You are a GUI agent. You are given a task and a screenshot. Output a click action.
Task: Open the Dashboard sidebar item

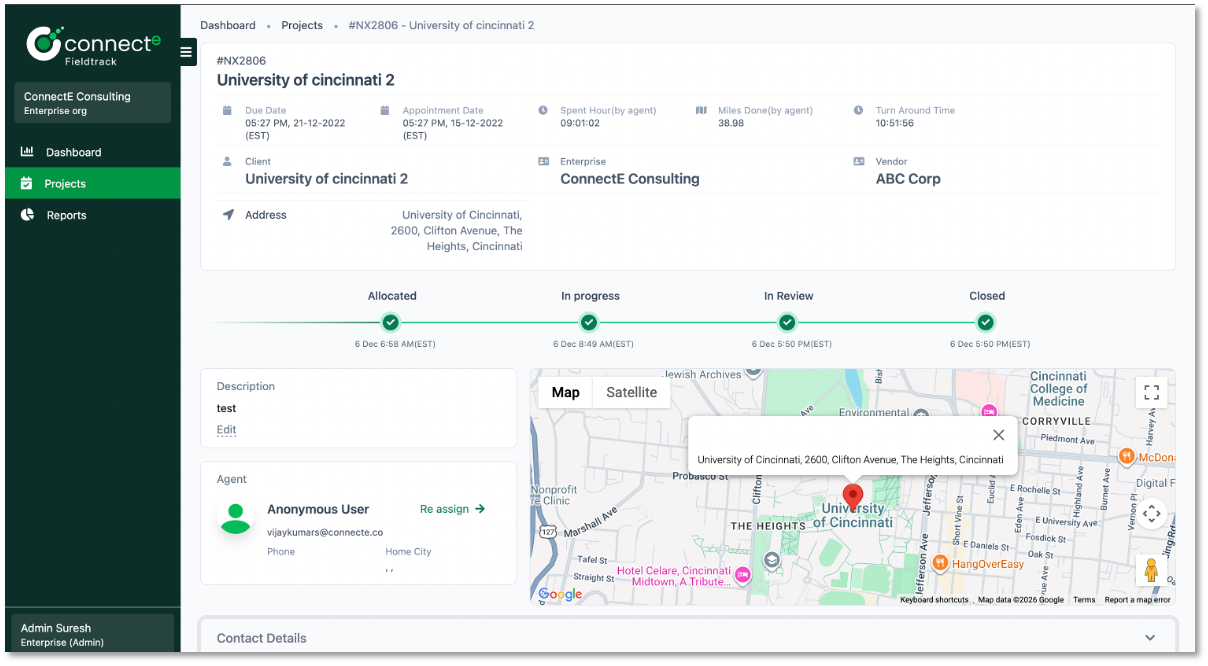[x=92, y=152]
